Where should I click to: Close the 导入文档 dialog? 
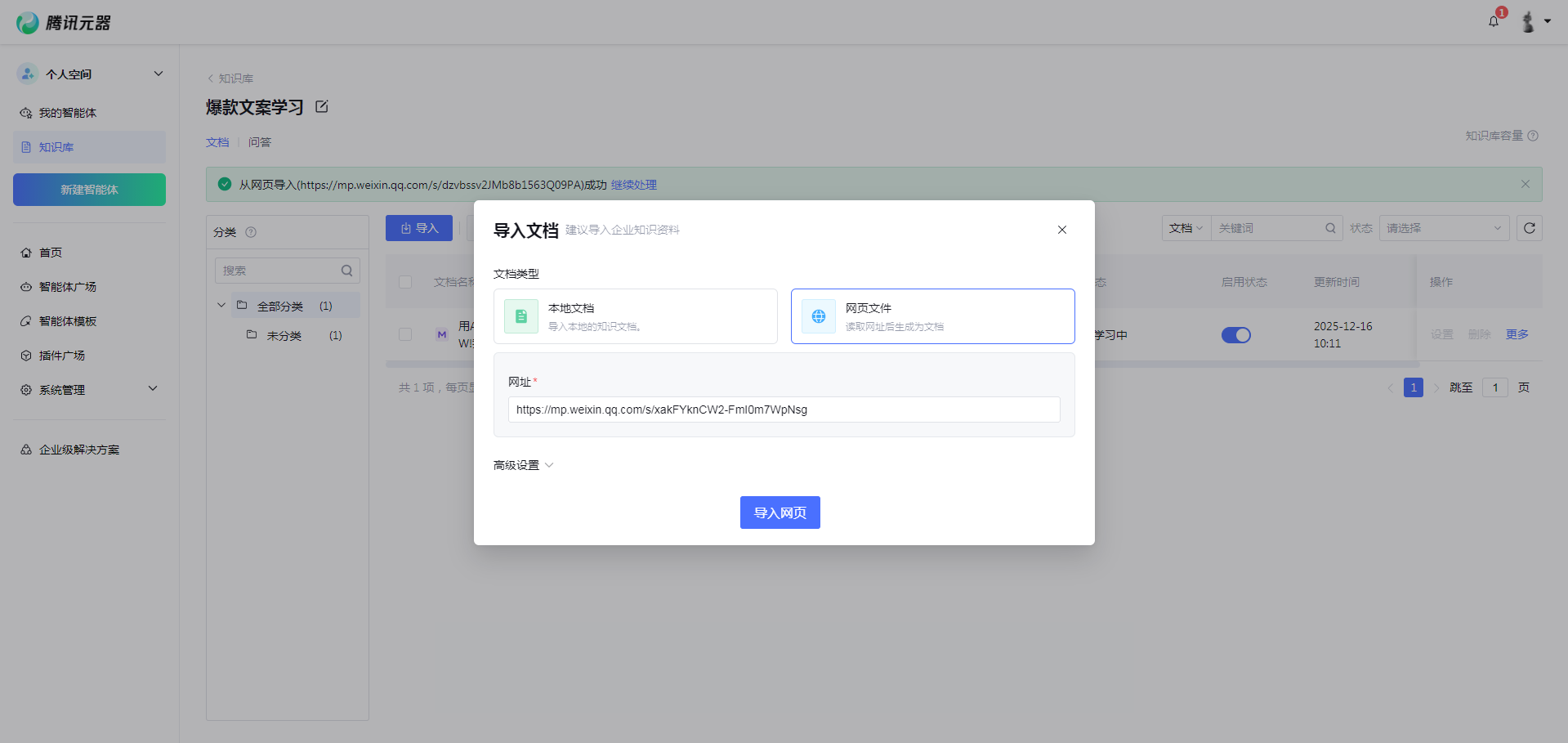click(x=1061, y=230)
